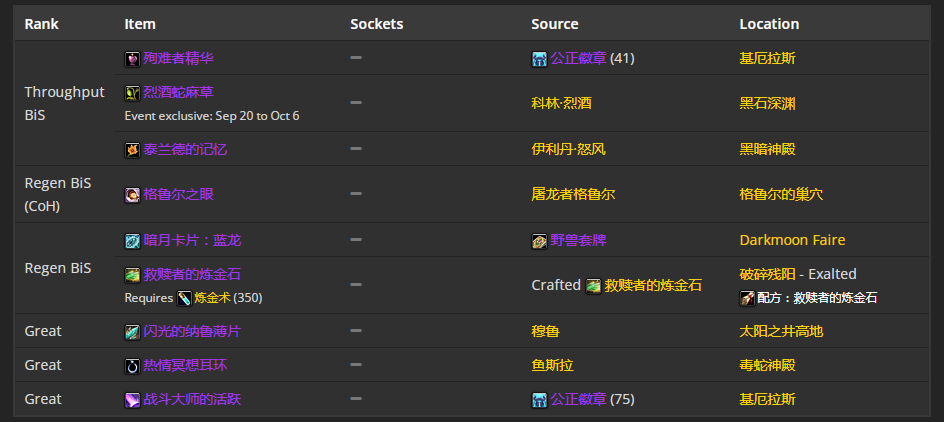Click the 炼金术 profession icon
The width and height of the screenshot is (944, 422).
click(184, 298)
